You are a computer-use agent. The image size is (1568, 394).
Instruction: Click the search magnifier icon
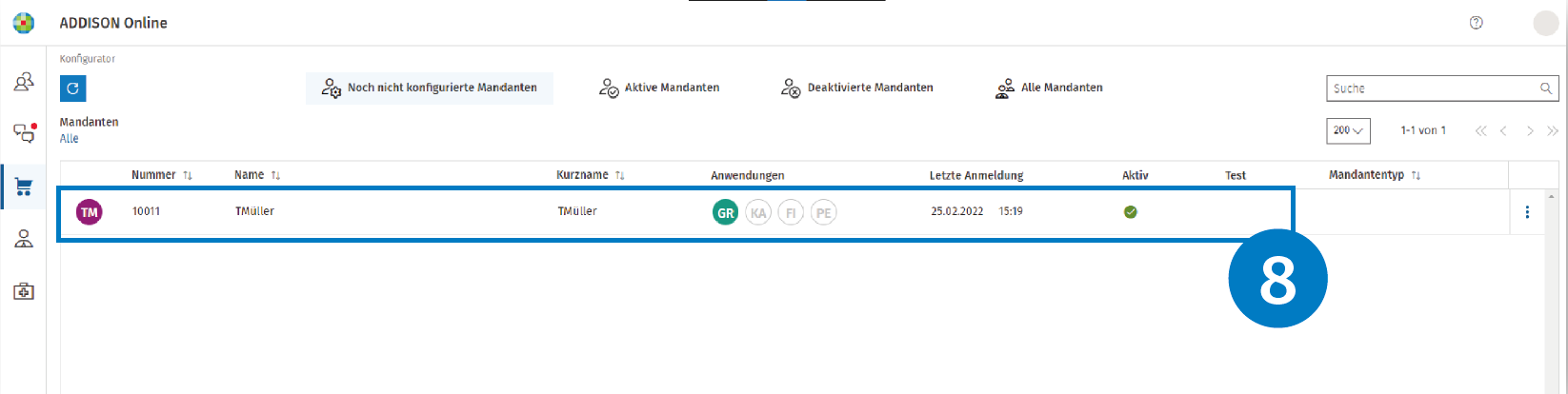pyautogui.click(x=1546, y=89)
